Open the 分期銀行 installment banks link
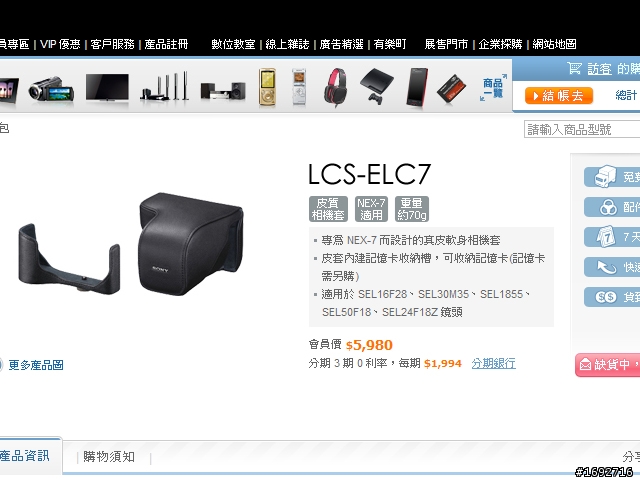Screen dimensions: 640x480 493,363
